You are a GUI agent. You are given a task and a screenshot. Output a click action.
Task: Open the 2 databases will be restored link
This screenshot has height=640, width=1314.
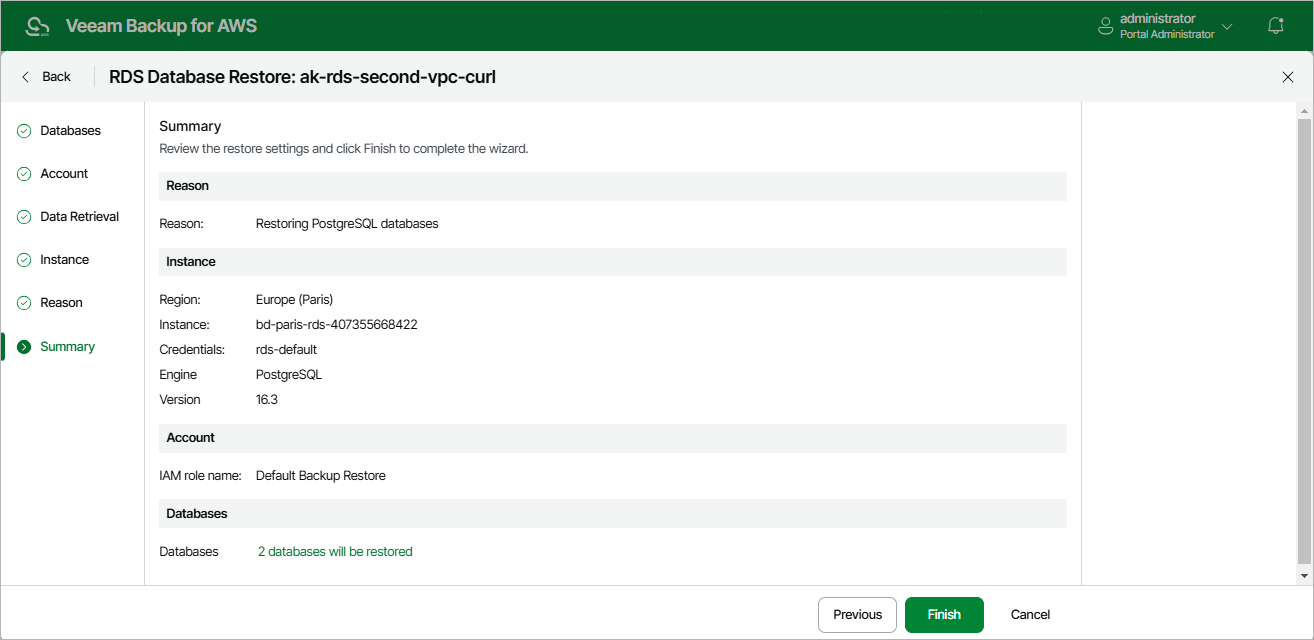click(335, 552)
